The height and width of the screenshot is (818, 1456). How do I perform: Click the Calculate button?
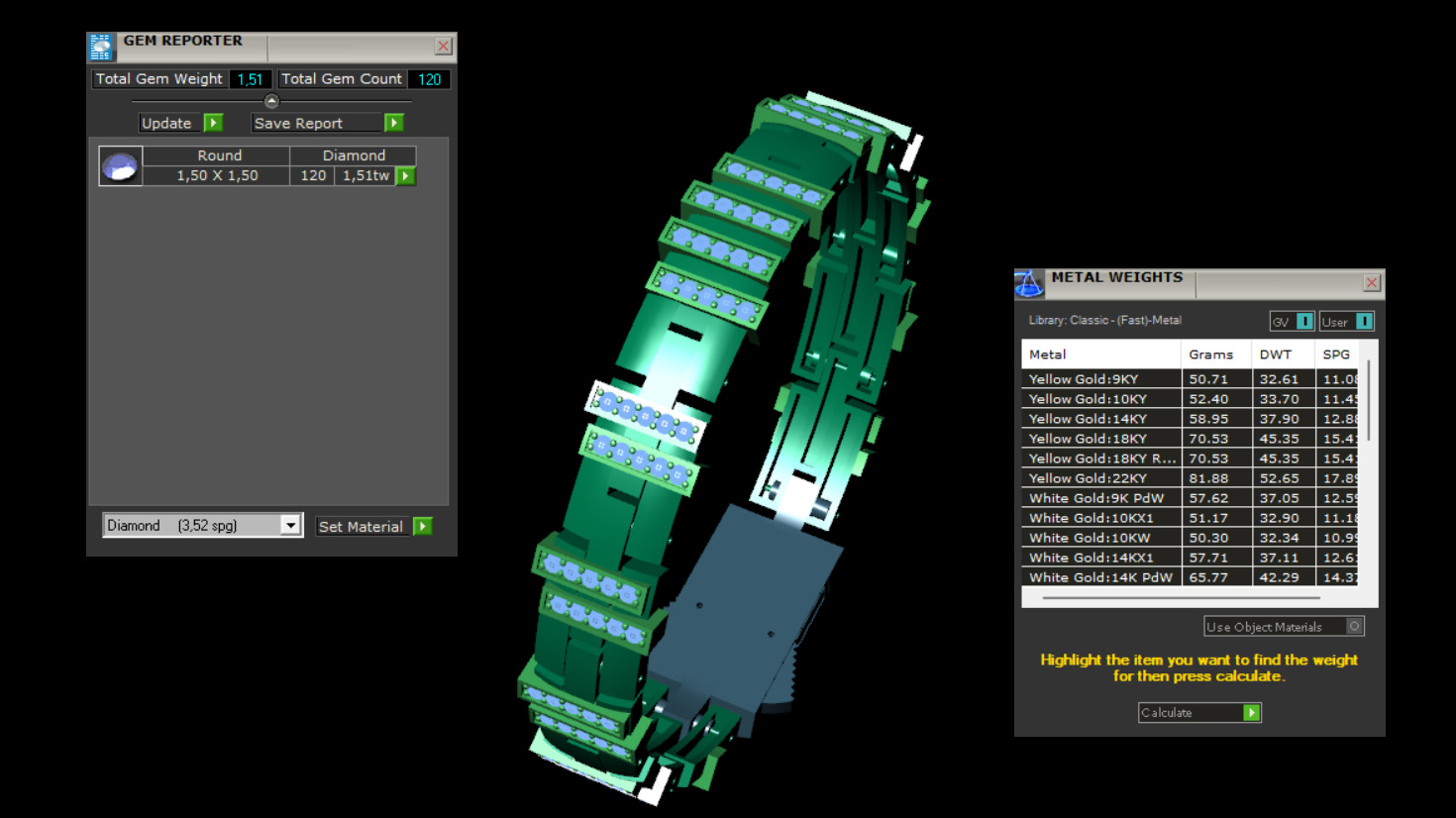(1199, 713)
